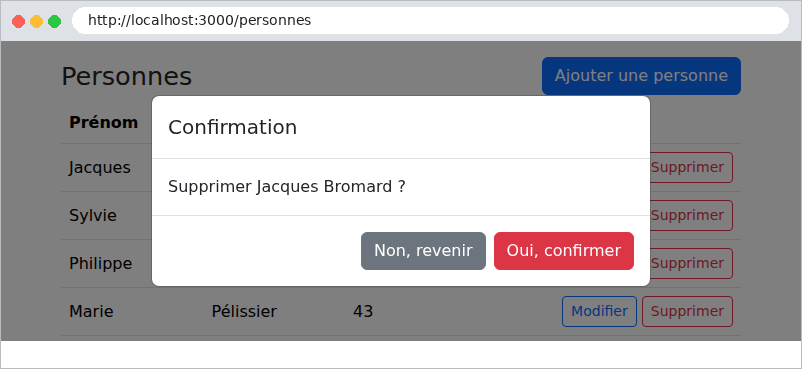Click Supprimer button in Sylvie's row
Viewport: 802px width, 369px height.
691,215
